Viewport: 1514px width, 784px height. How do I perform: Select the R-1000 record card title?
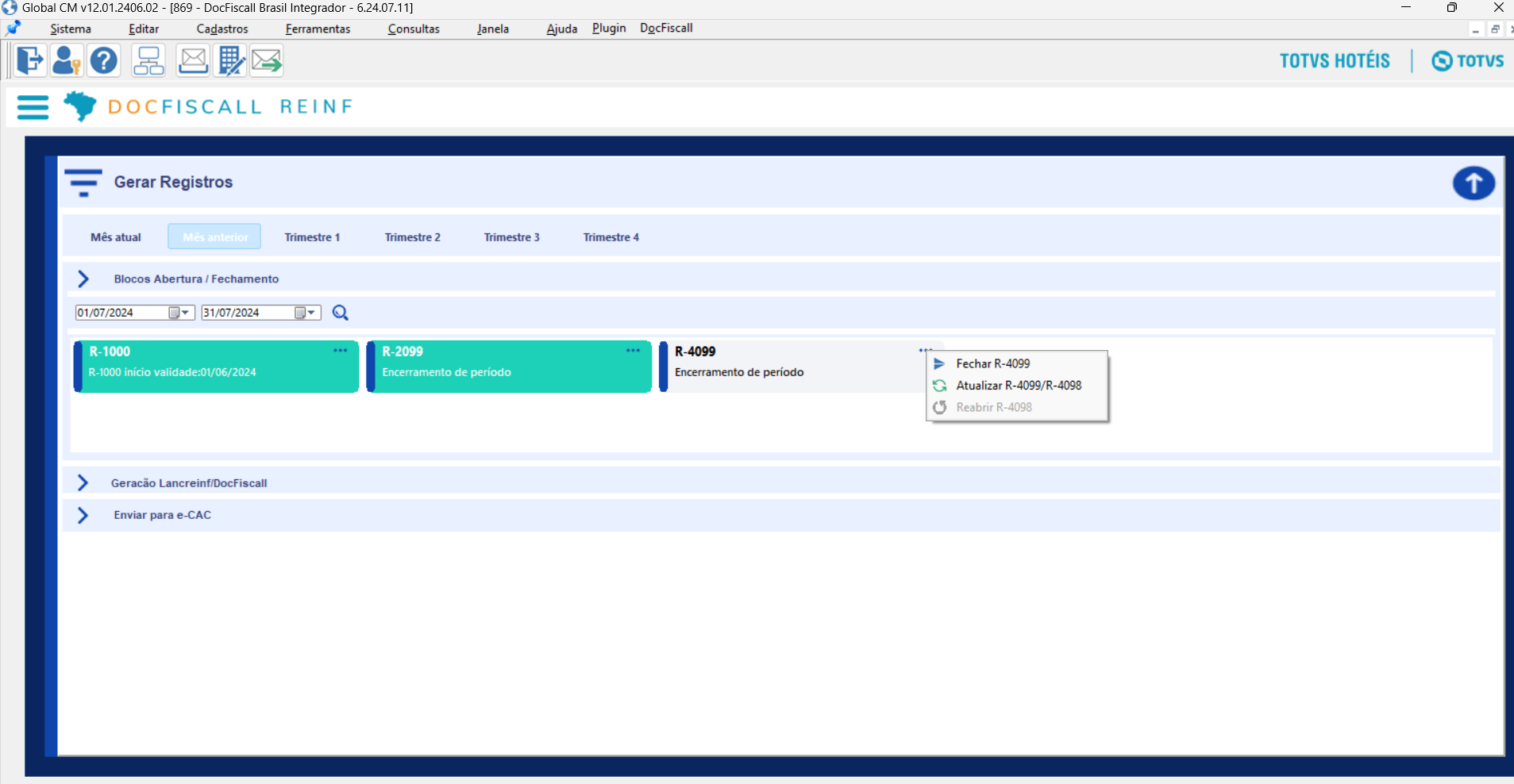click(110, 352)
